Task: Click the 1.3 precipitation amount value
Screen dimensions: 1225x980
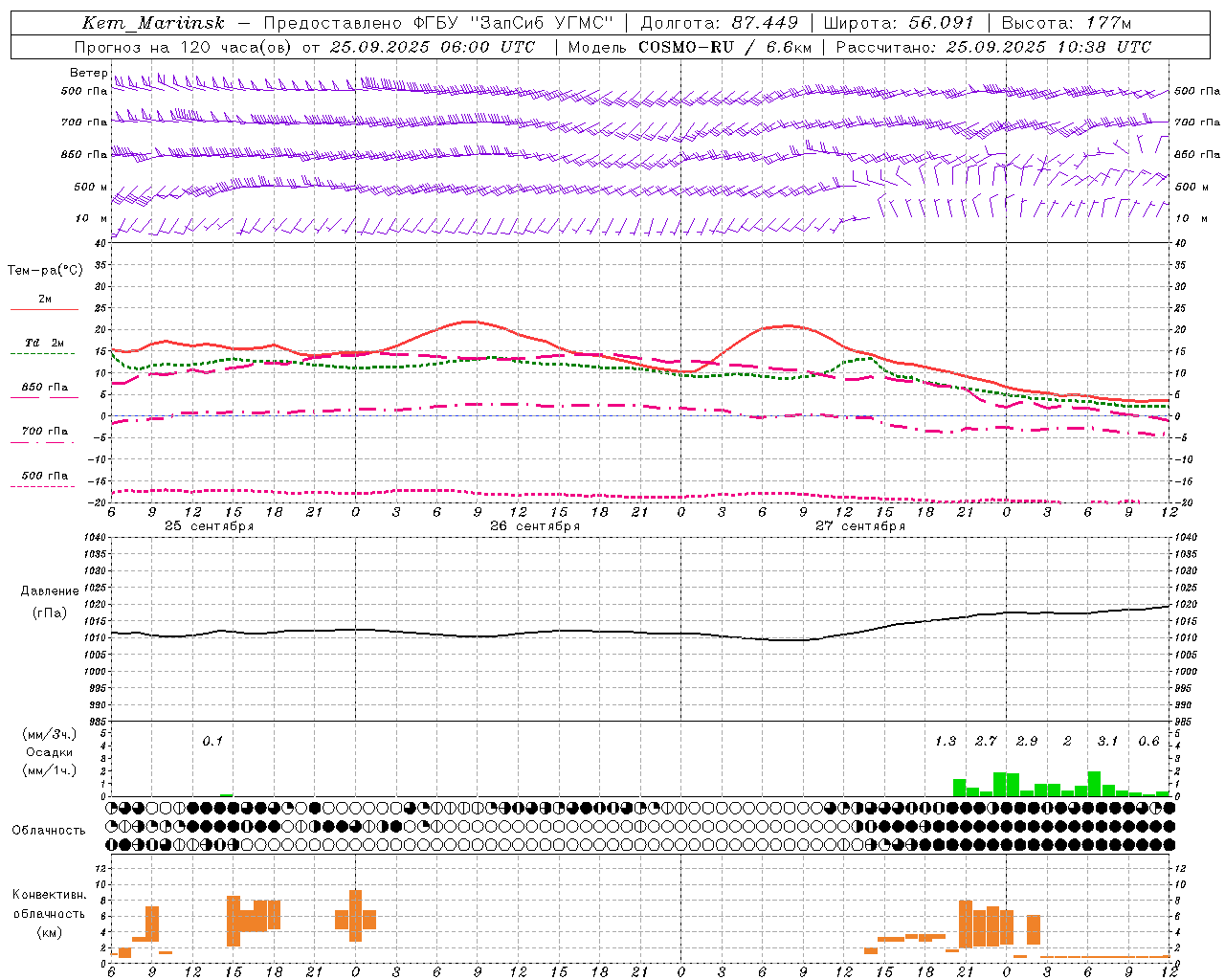Action: [946, 741]
